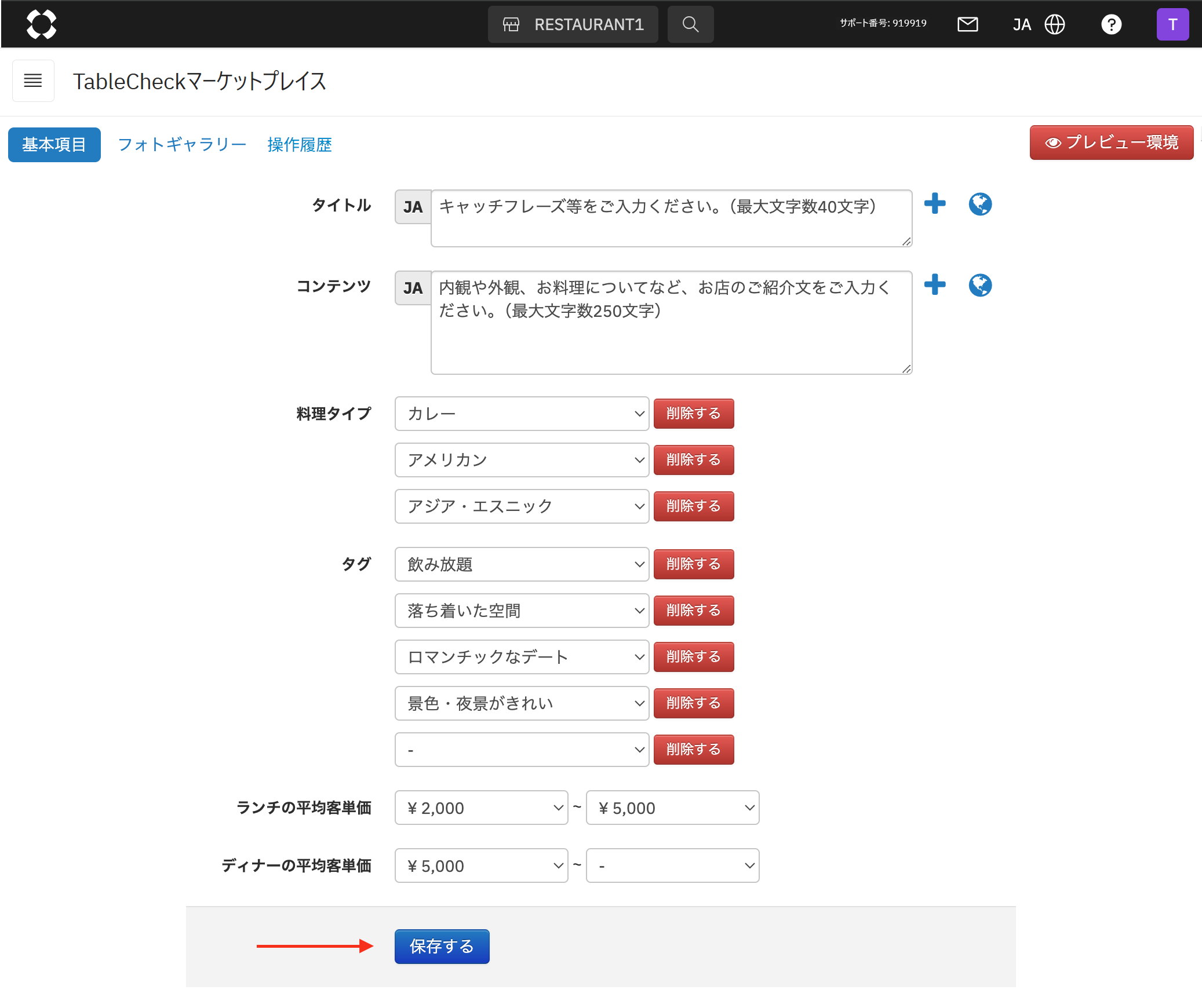Delete the アジア・エスニック cuisine row

point(694,506)
